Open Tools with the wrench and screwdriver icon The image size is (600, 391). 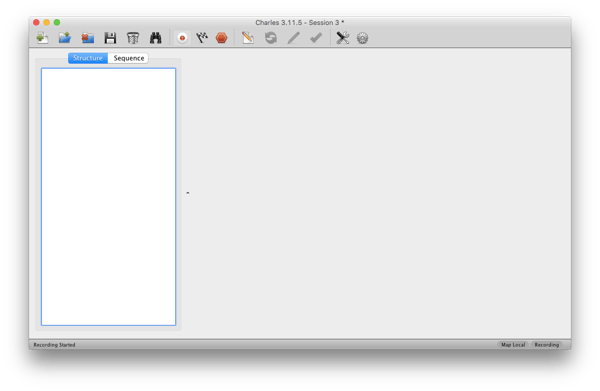coord(342,38)
